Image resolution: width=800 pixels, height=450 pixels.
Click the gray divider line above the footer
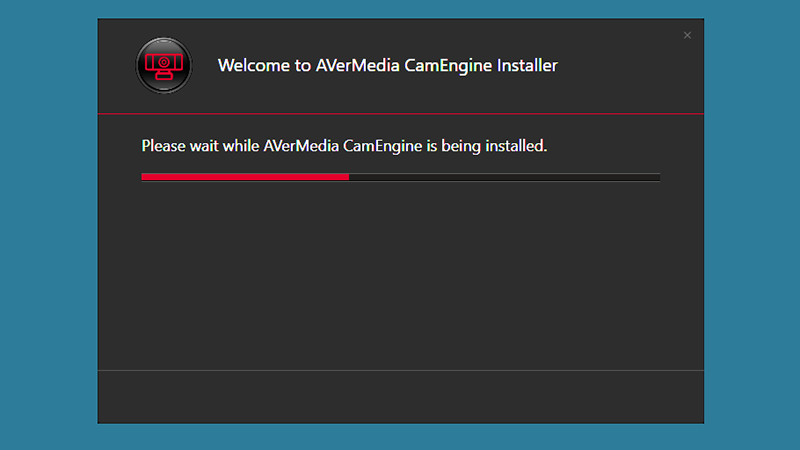click(401, 370)
